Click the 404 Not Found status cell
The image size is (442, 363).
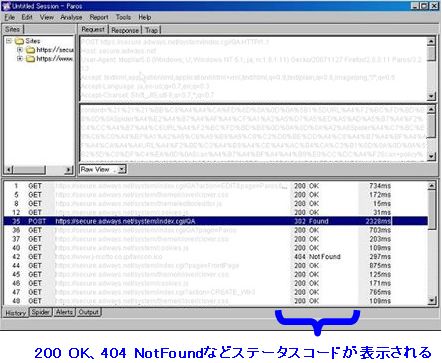pos(317,257)
